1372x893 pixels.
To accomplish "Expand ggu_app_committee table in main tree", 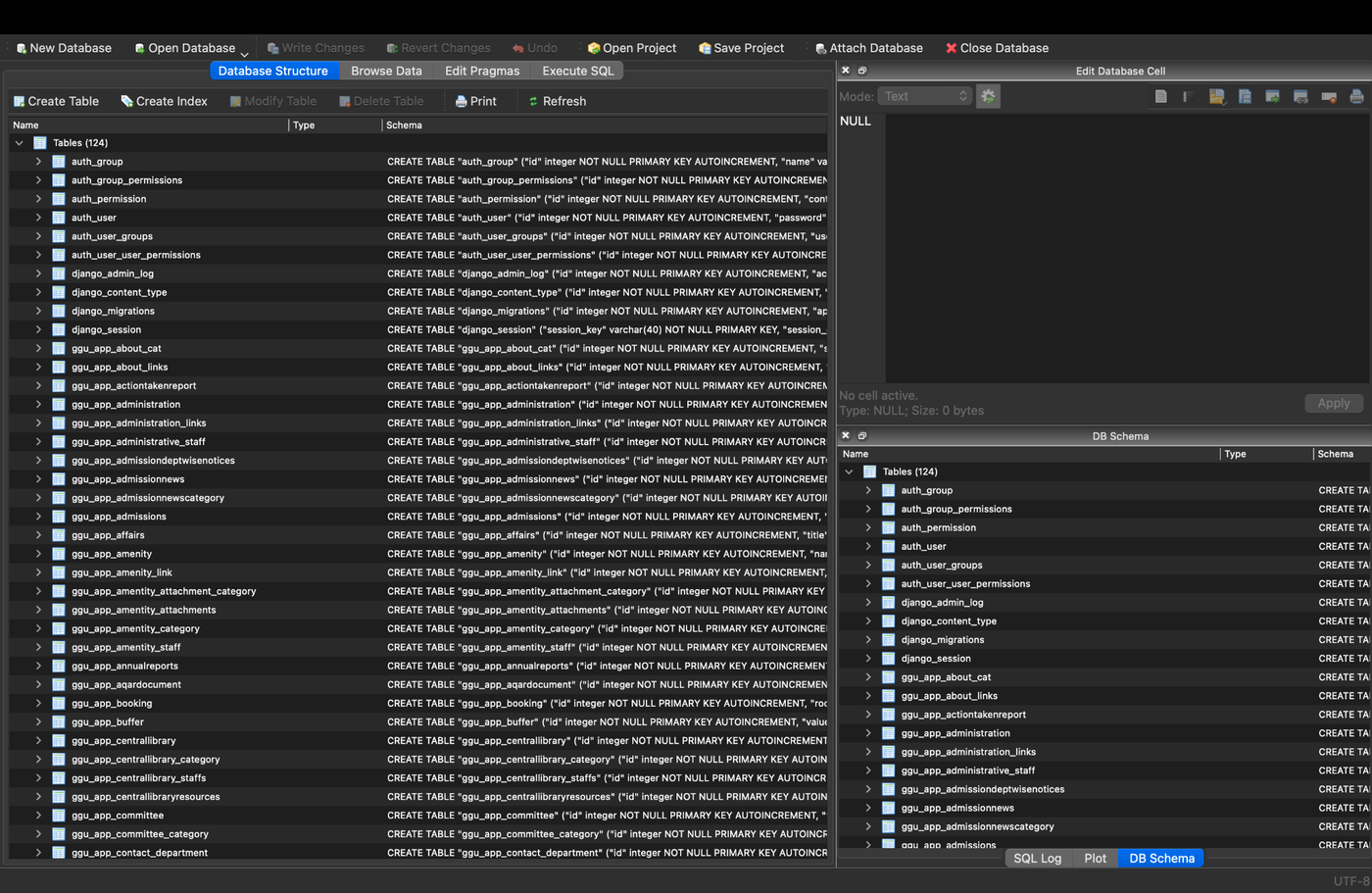I will (38, 815).
